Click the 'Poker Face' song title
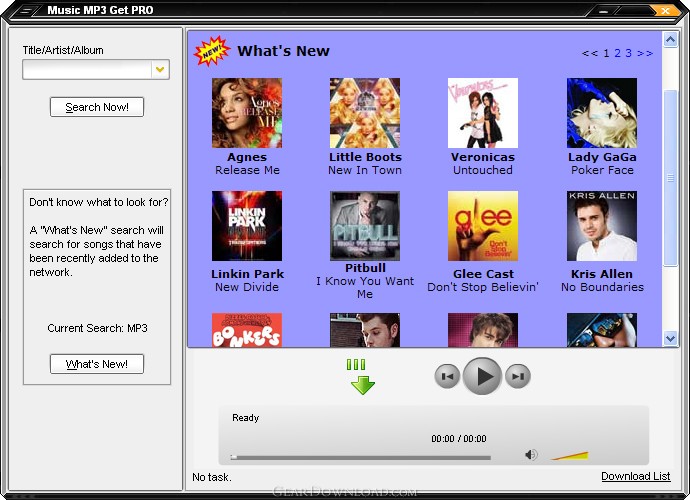Viewport: 690px width, 500px height. point(602,170)
